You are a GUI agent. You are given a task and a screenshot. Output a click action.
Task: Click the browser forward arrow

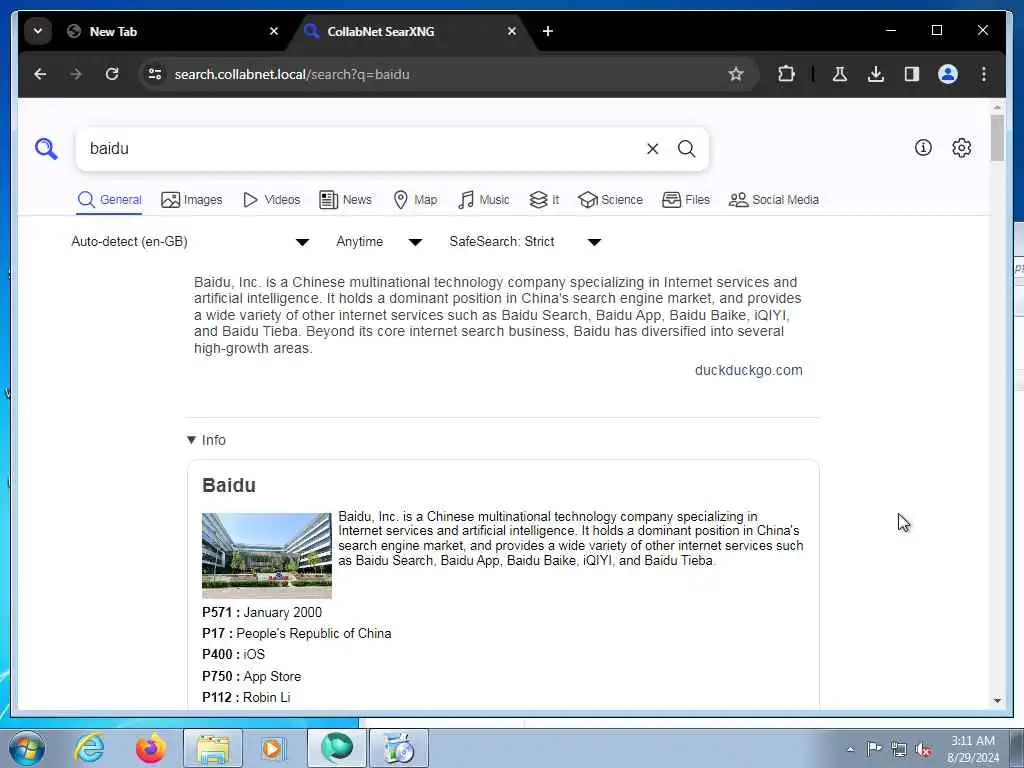coord(76,74)
